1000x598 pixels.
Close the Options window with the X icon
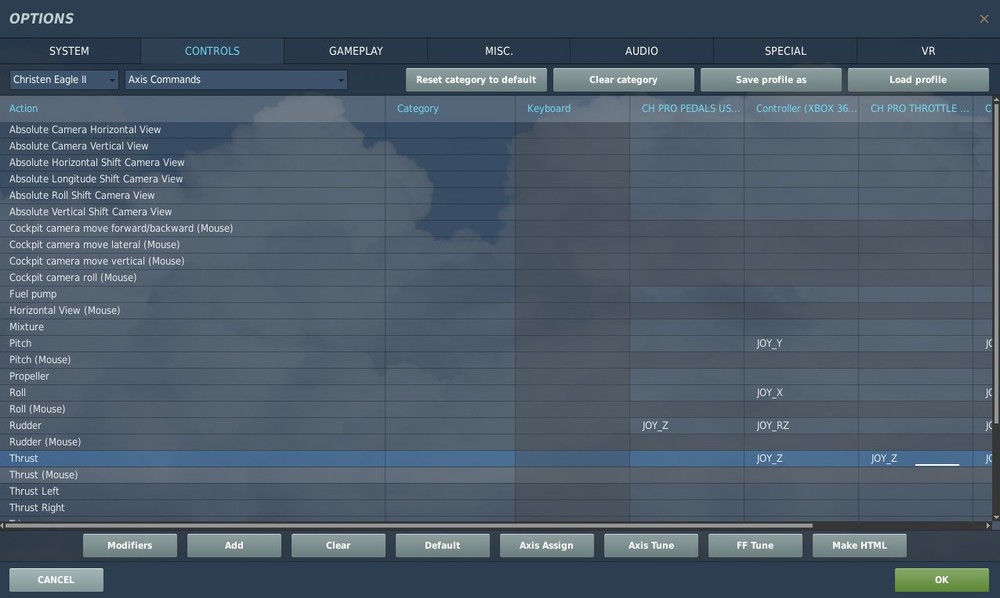point(984,19)
